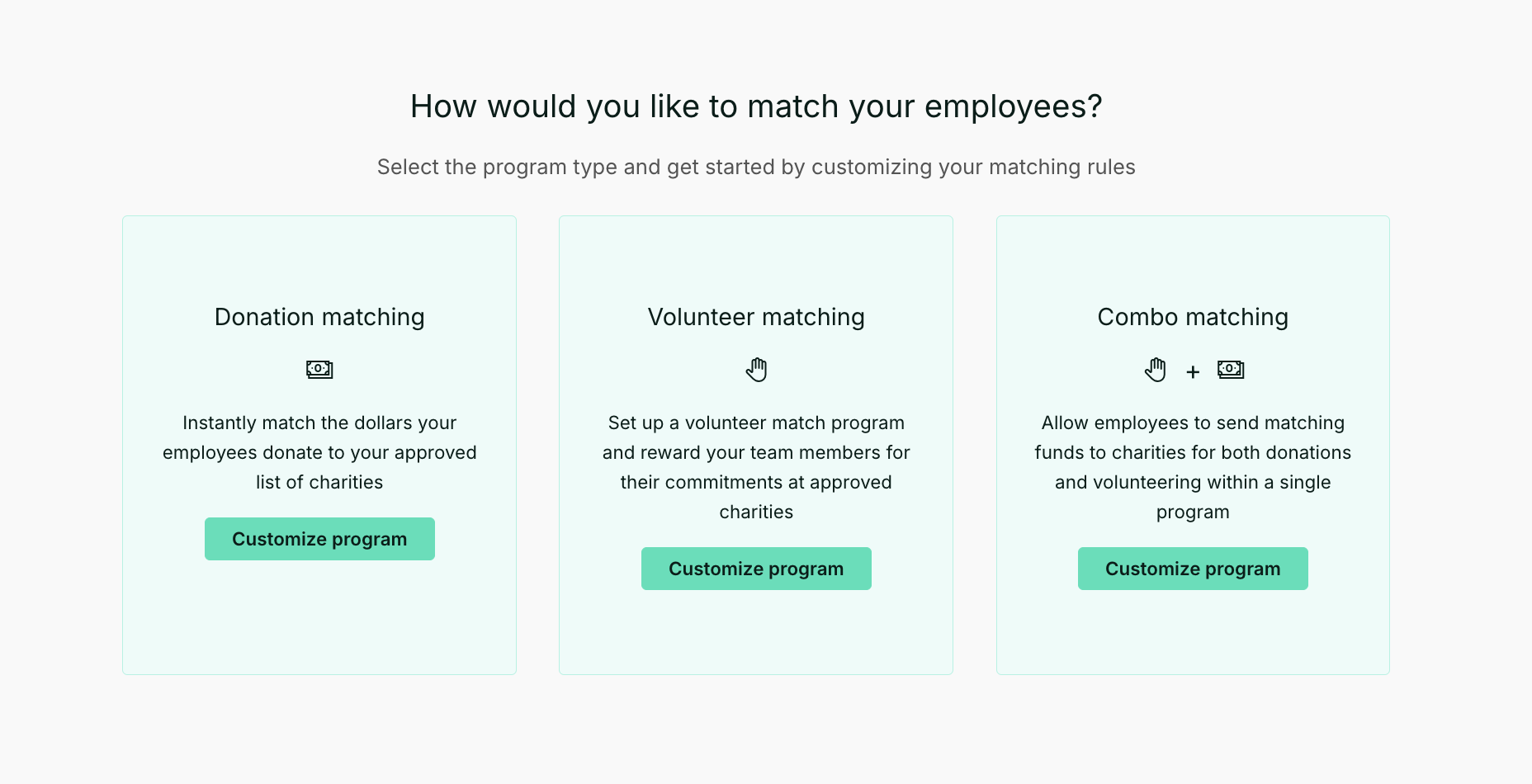This screenshot has height=784, width=1532.
Task: Customize the Combo matching program
Action: (x=1193, y=569)
